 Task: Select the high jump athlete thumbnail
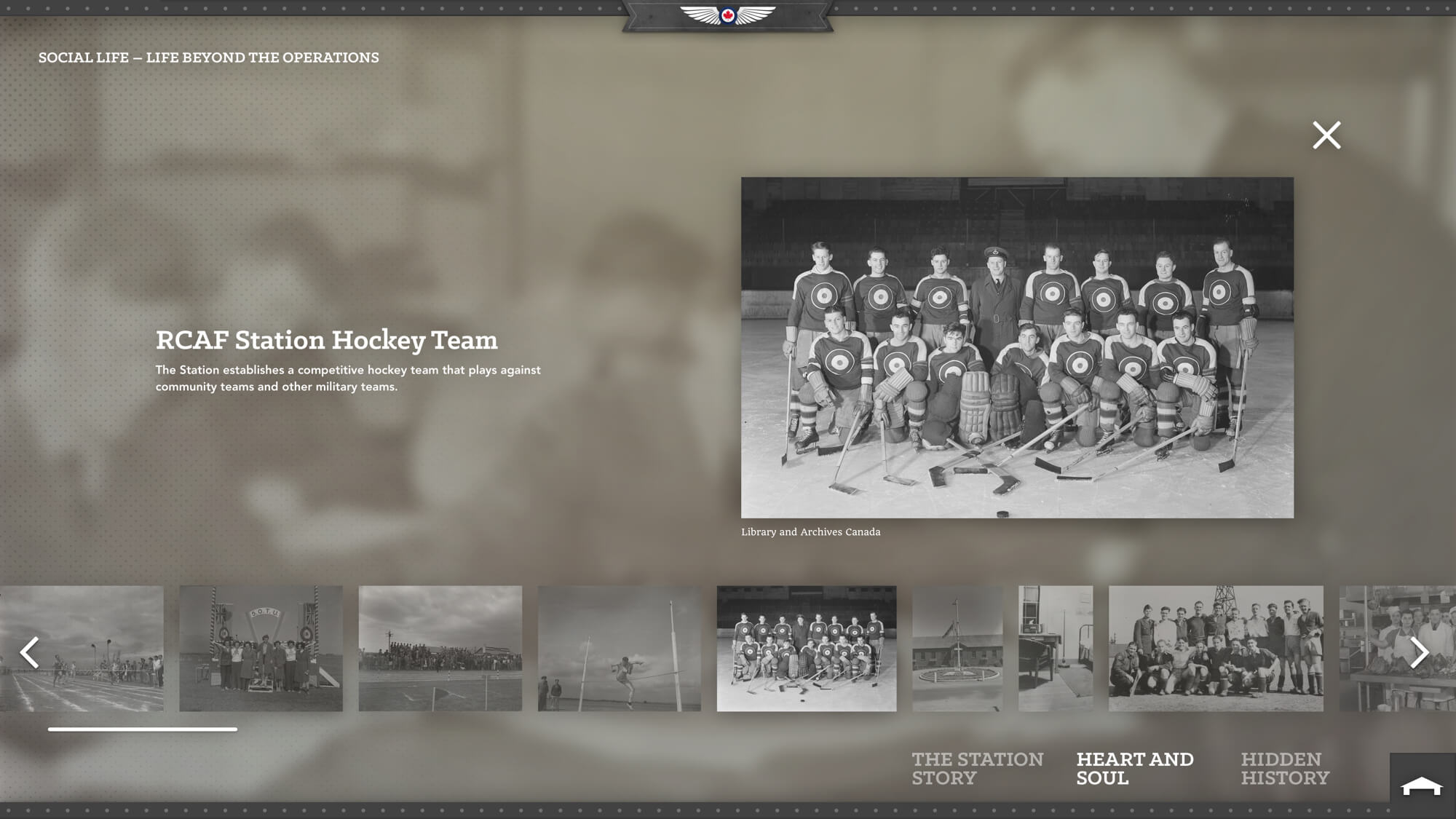tap(619, 648)
